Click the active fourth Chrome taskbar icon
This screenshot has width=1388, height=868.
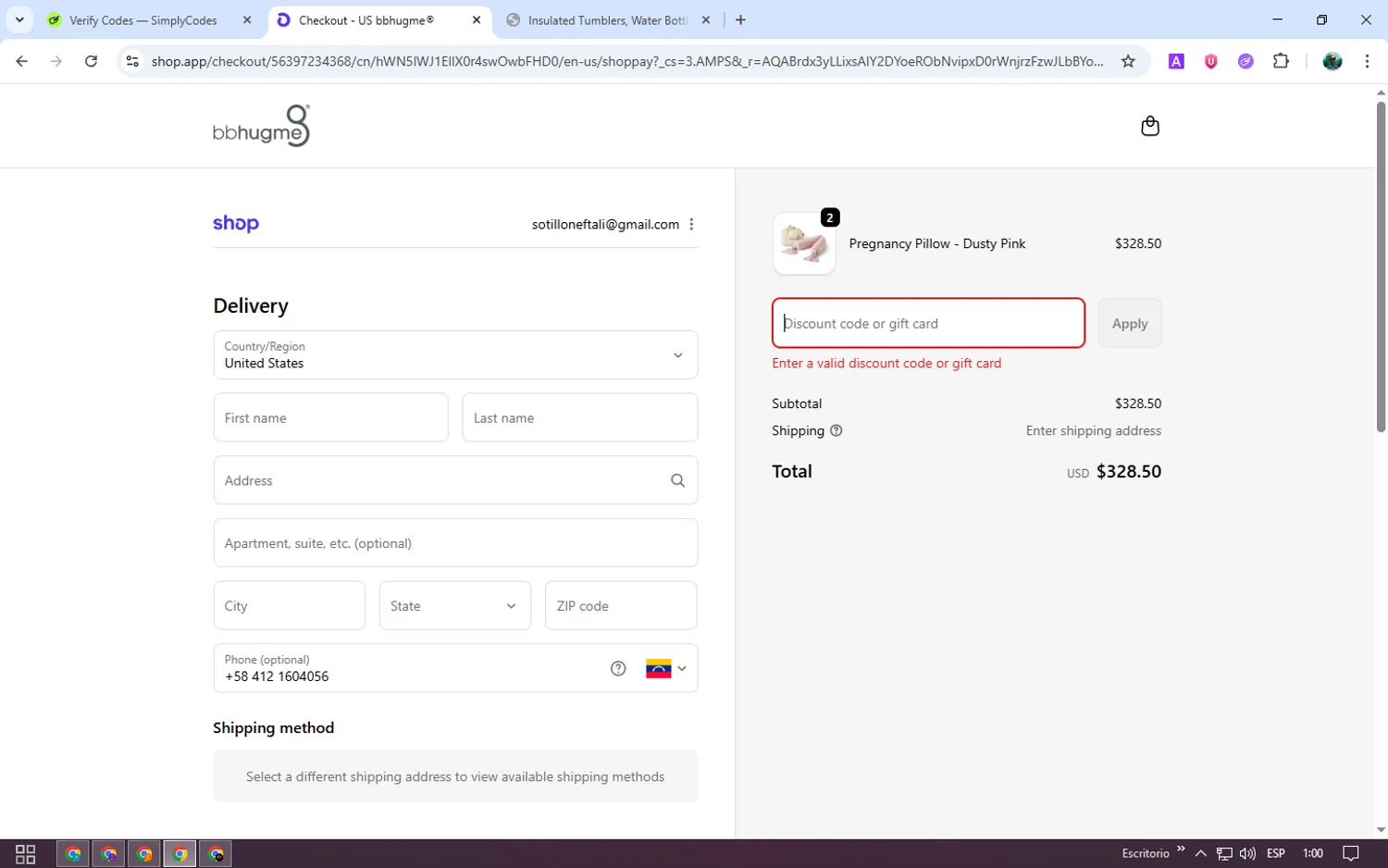point(180,853)
